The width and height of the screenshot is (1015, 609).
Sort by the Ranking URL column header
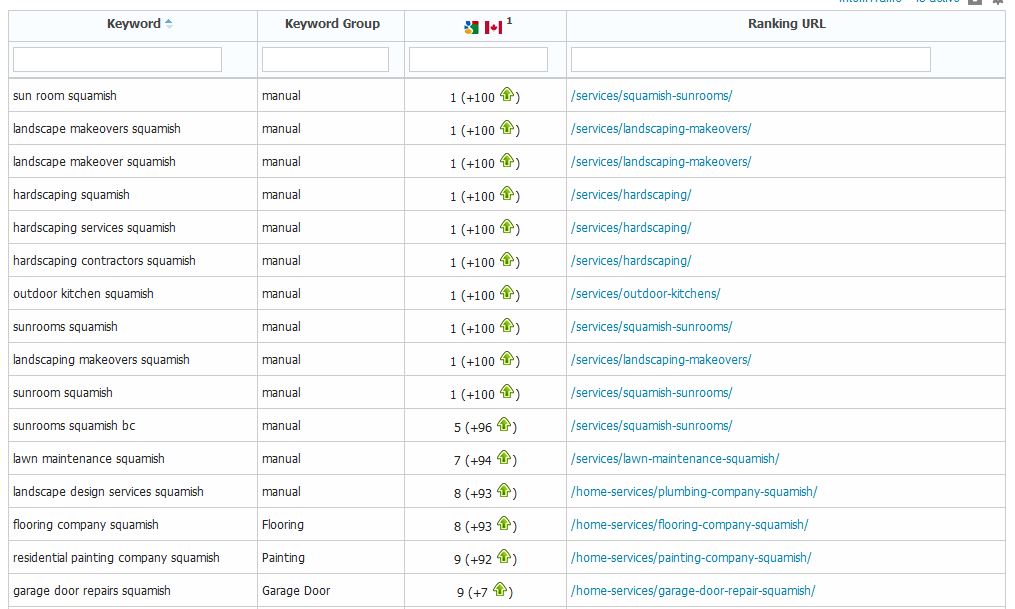(786, 24)
